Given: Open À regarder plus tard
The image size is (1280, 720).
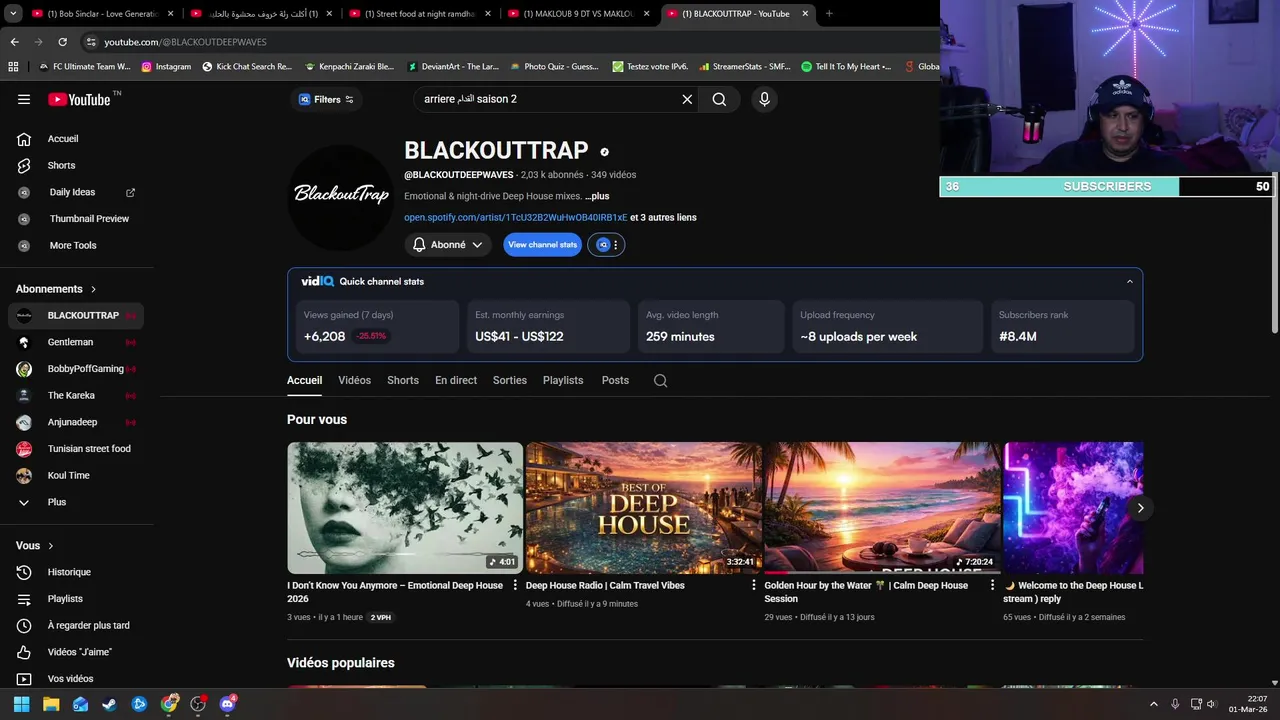Looking at the screenshot, I should [88, 625].
